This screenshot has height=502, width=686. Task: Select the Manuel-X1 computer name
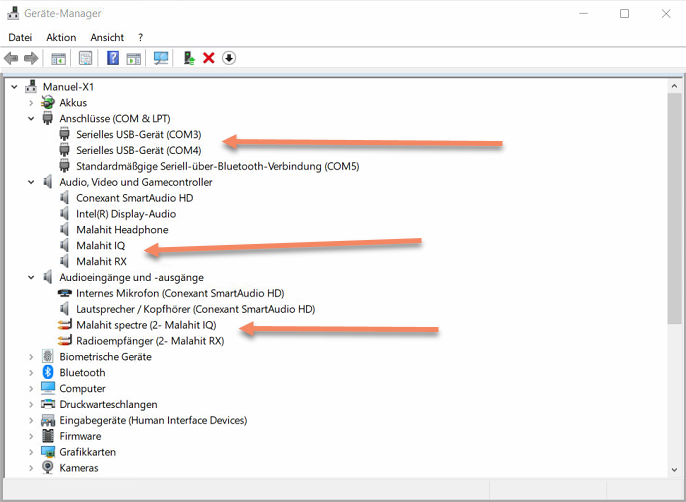click(68, 87)
